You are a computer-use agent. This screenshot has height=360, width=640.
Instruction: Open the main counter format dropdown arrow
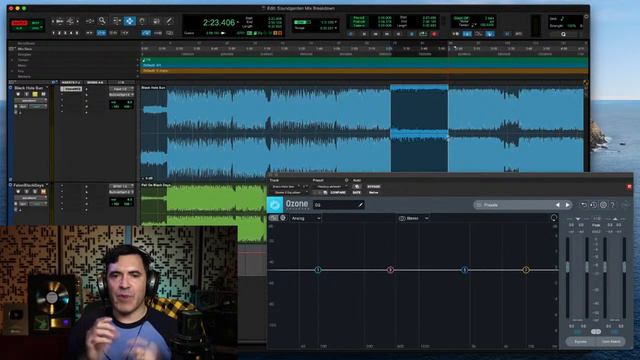pyautogui.click(x=238, y=22)
